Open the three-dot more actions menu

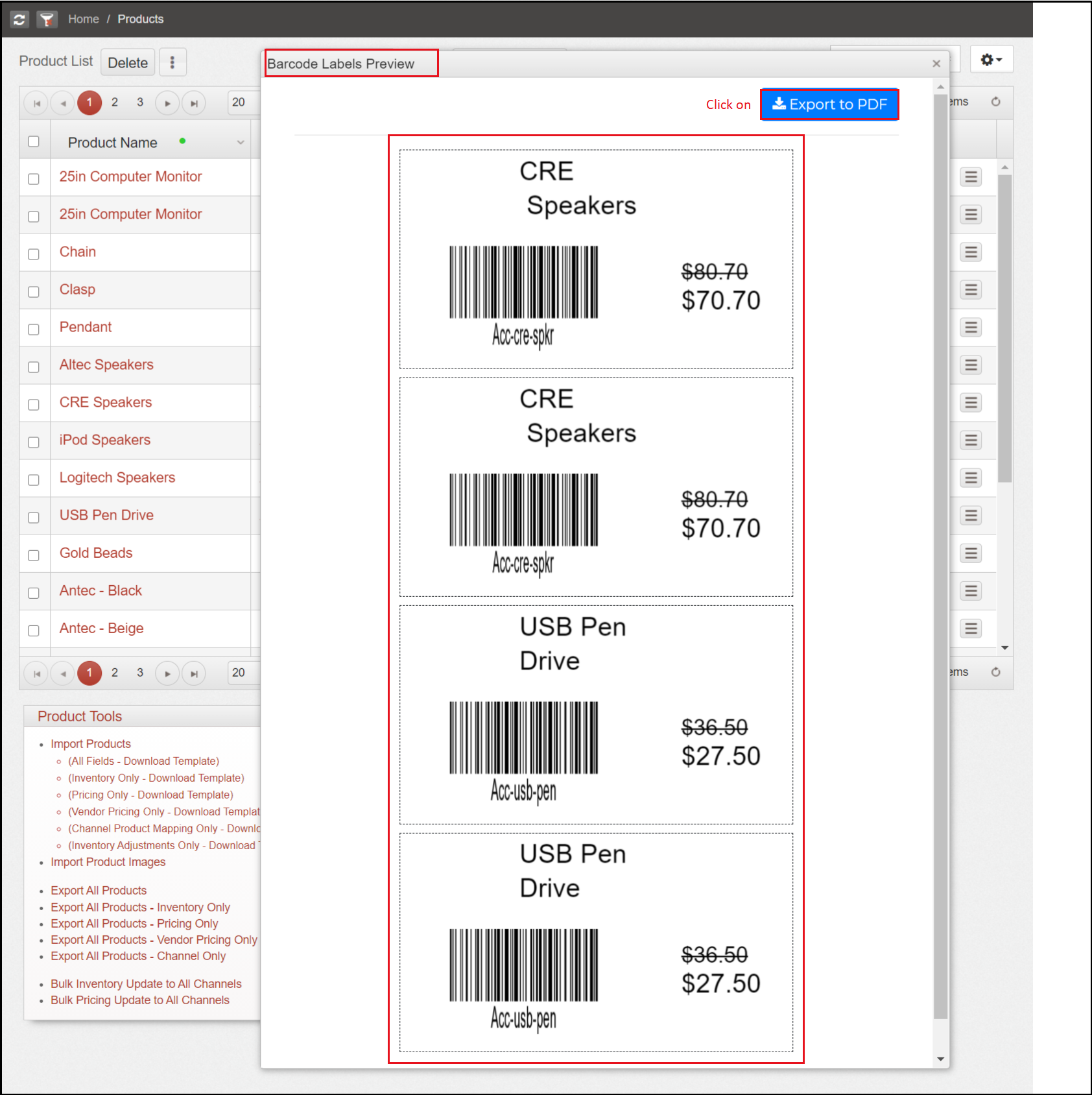(x=172, y=62)
